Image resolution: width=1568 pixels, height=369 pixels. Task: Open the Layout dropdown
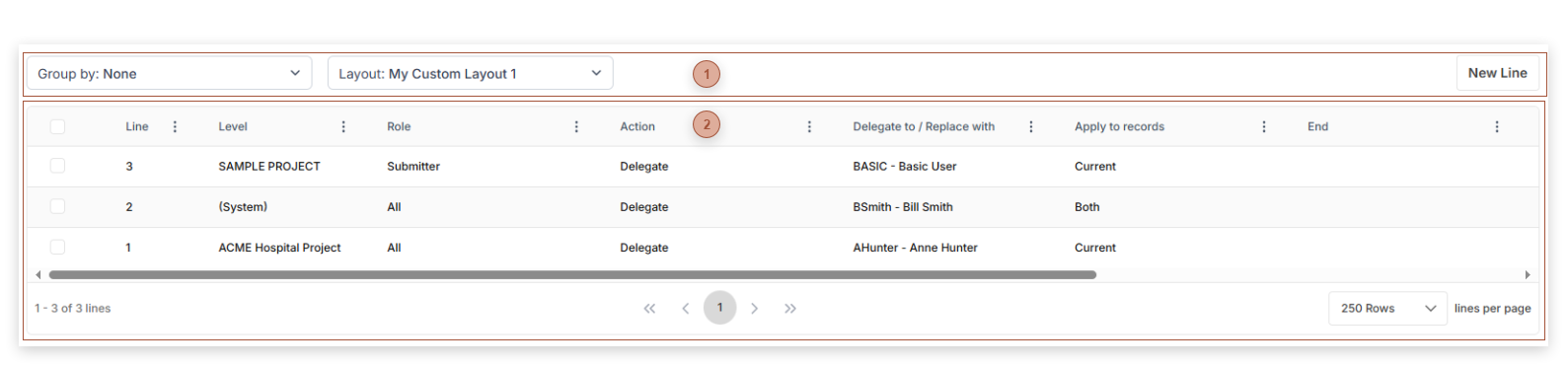pyautogui.click(x=470, y=73)
